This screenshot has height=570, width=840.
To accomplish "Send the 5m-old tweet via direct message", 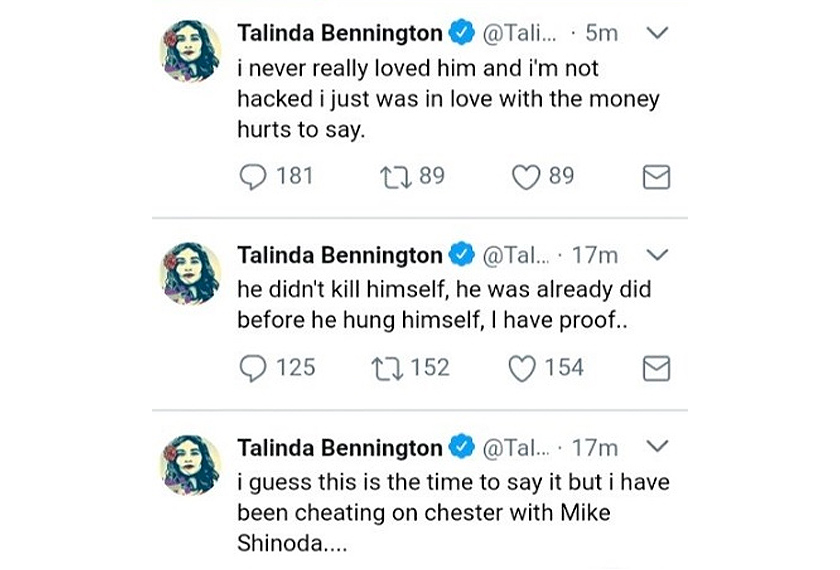I will point(656,177).
